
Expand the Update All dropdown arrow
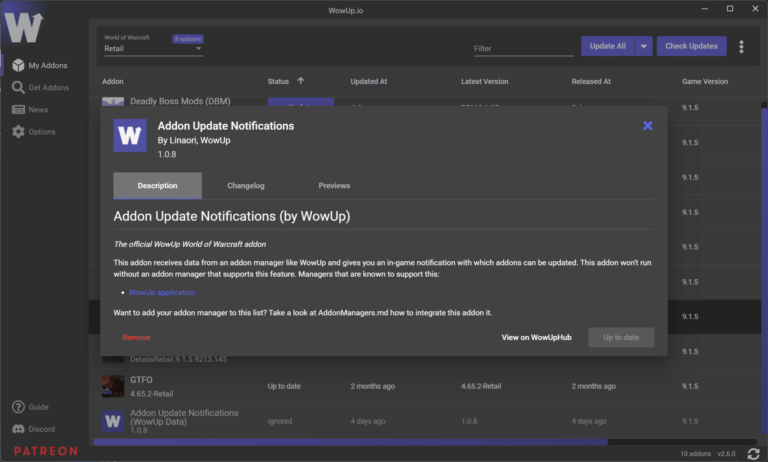(x=644, y=46)
